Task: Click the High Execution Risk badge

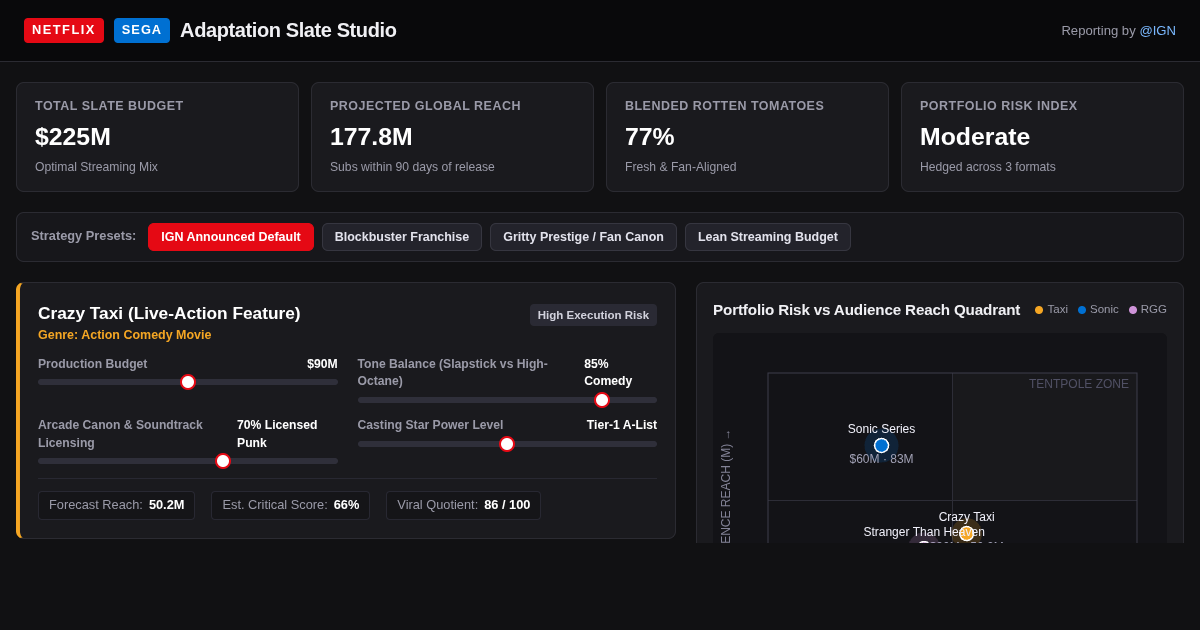Action: click(x=593, y=315)
